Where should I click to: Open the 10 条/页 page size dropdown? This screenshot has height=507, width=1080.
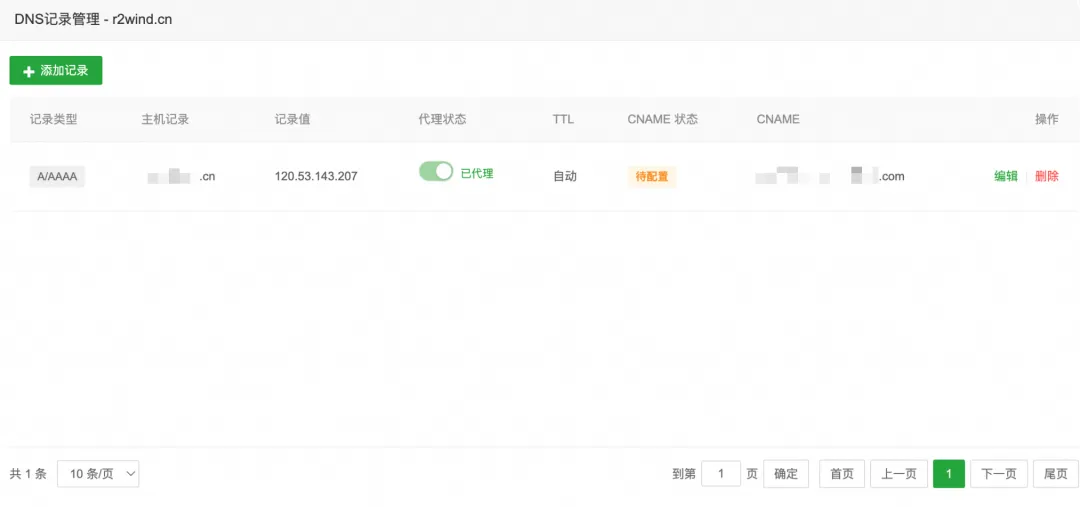coord(98,474)
